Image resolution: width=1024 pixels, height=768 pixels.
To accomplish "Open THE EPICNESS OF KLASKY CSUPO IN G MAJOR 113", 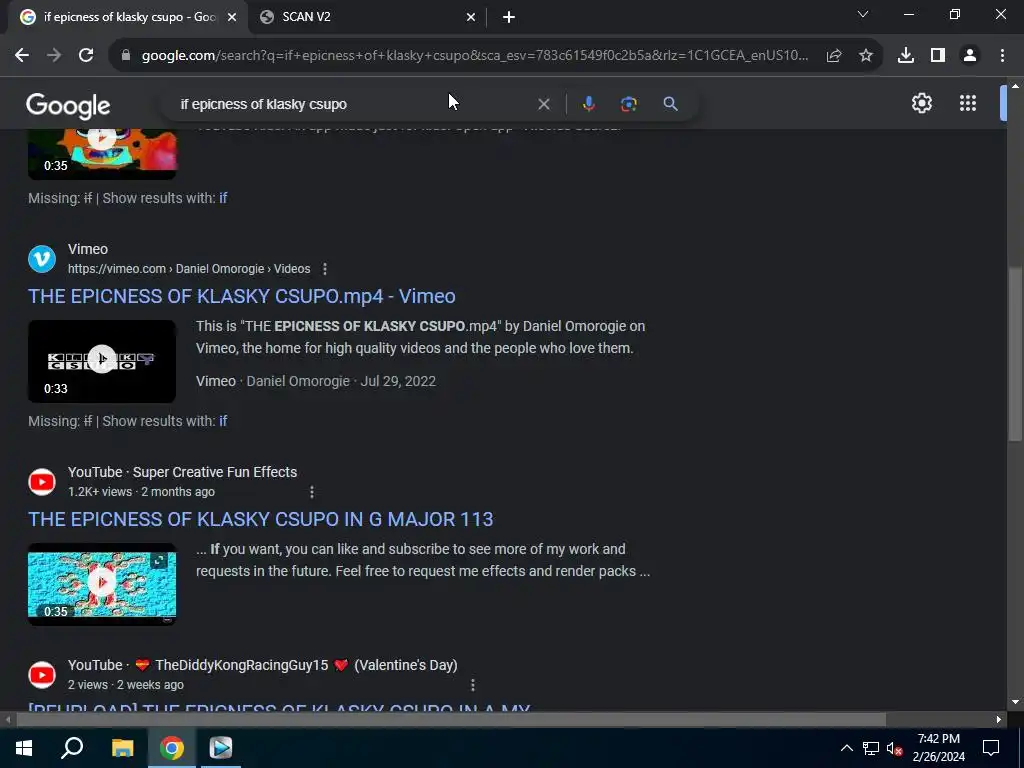I will point(261,519).
